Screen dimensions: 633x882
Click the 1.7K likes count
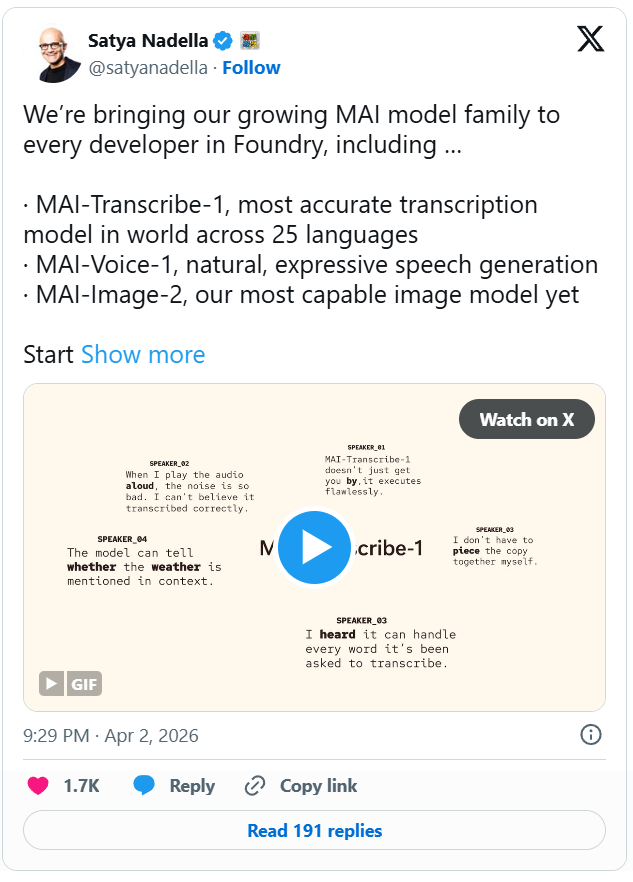point(81,786)
